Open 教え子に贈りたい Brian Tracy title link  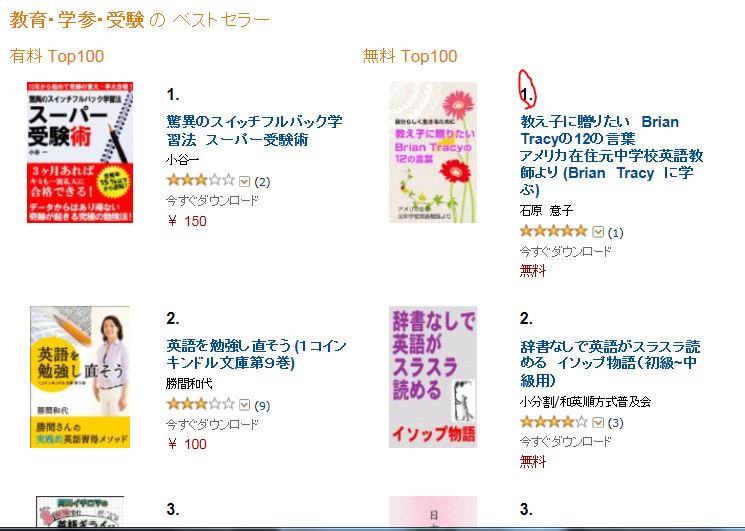[611, 155]
